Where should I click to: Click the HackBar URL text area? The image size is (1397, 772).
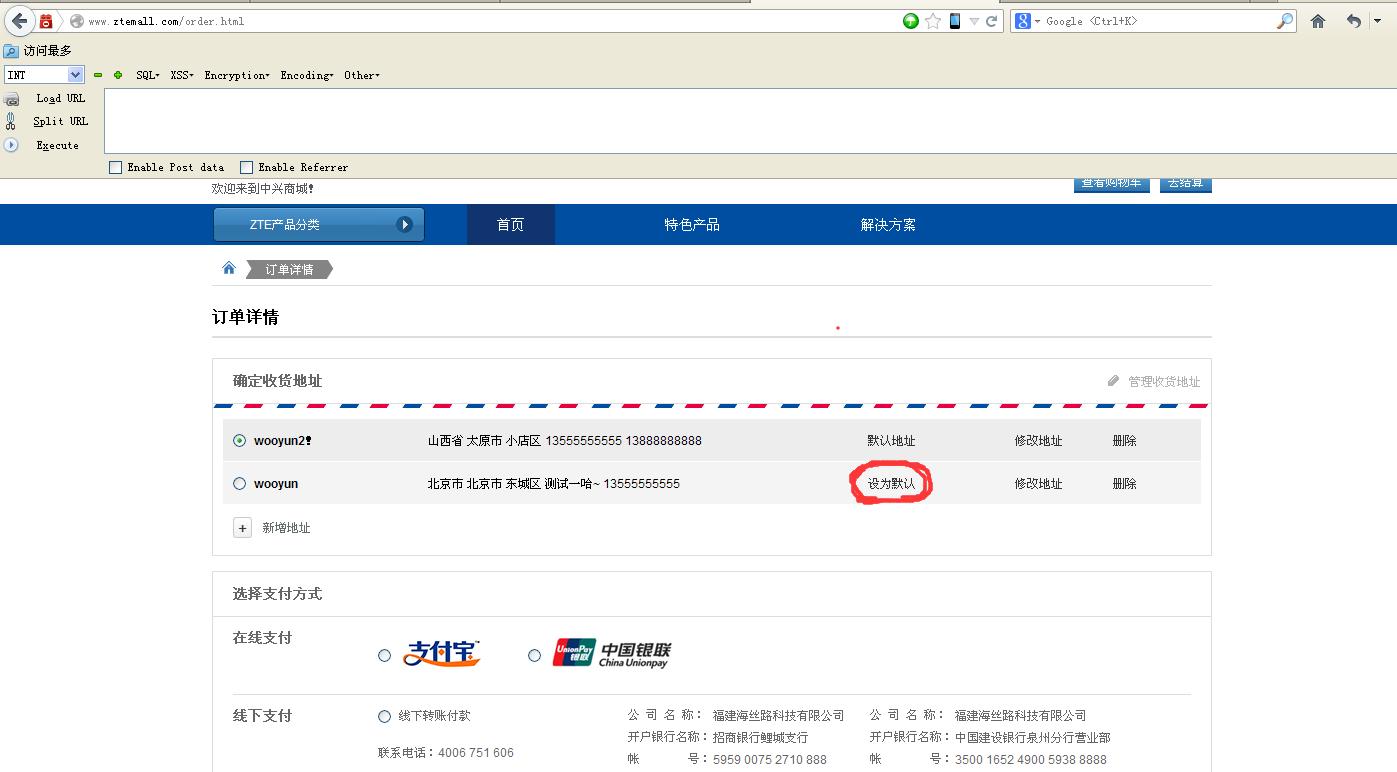point(750,121)
